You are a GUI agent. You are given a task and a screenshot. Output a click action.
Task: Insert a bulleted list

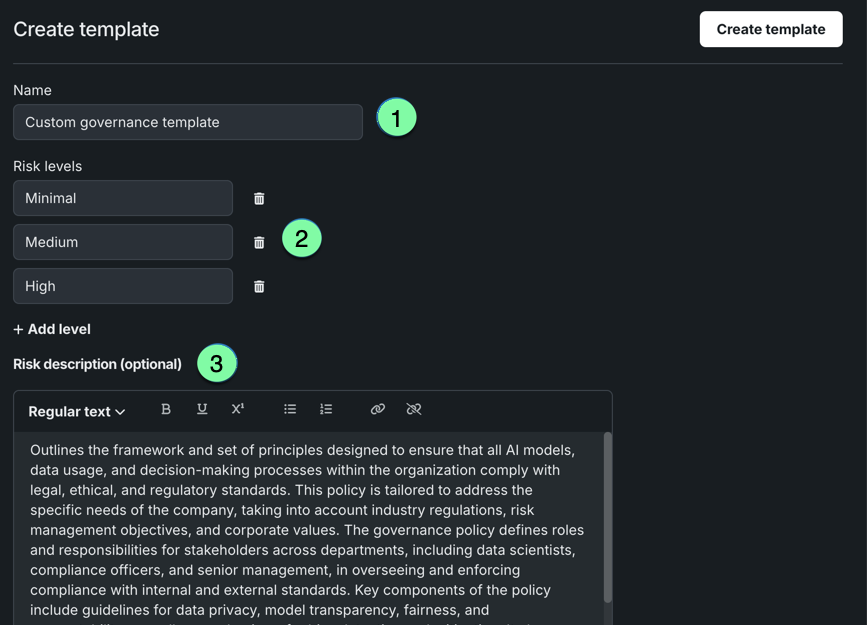(x=290, y=409)
